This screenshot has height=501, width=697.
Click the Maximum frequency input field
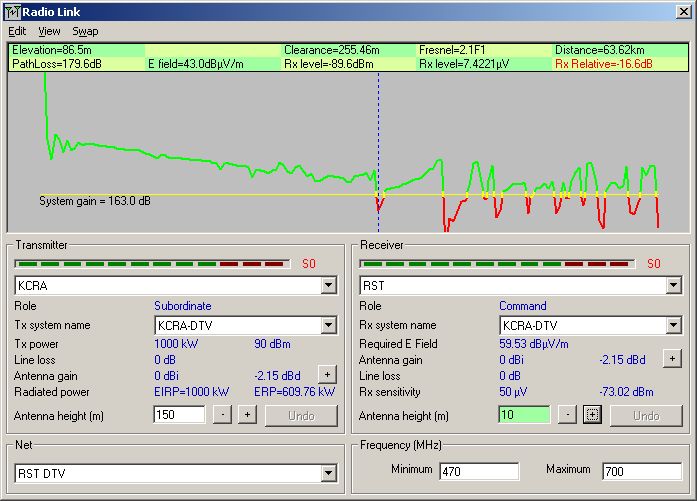click(641, 471)
